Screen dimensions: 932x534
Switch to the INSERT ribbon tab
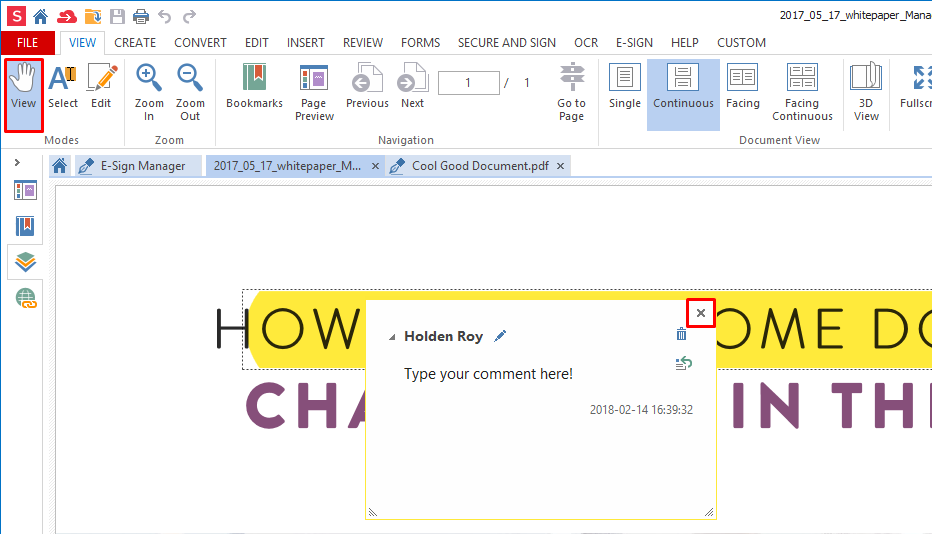pos(306,43)
